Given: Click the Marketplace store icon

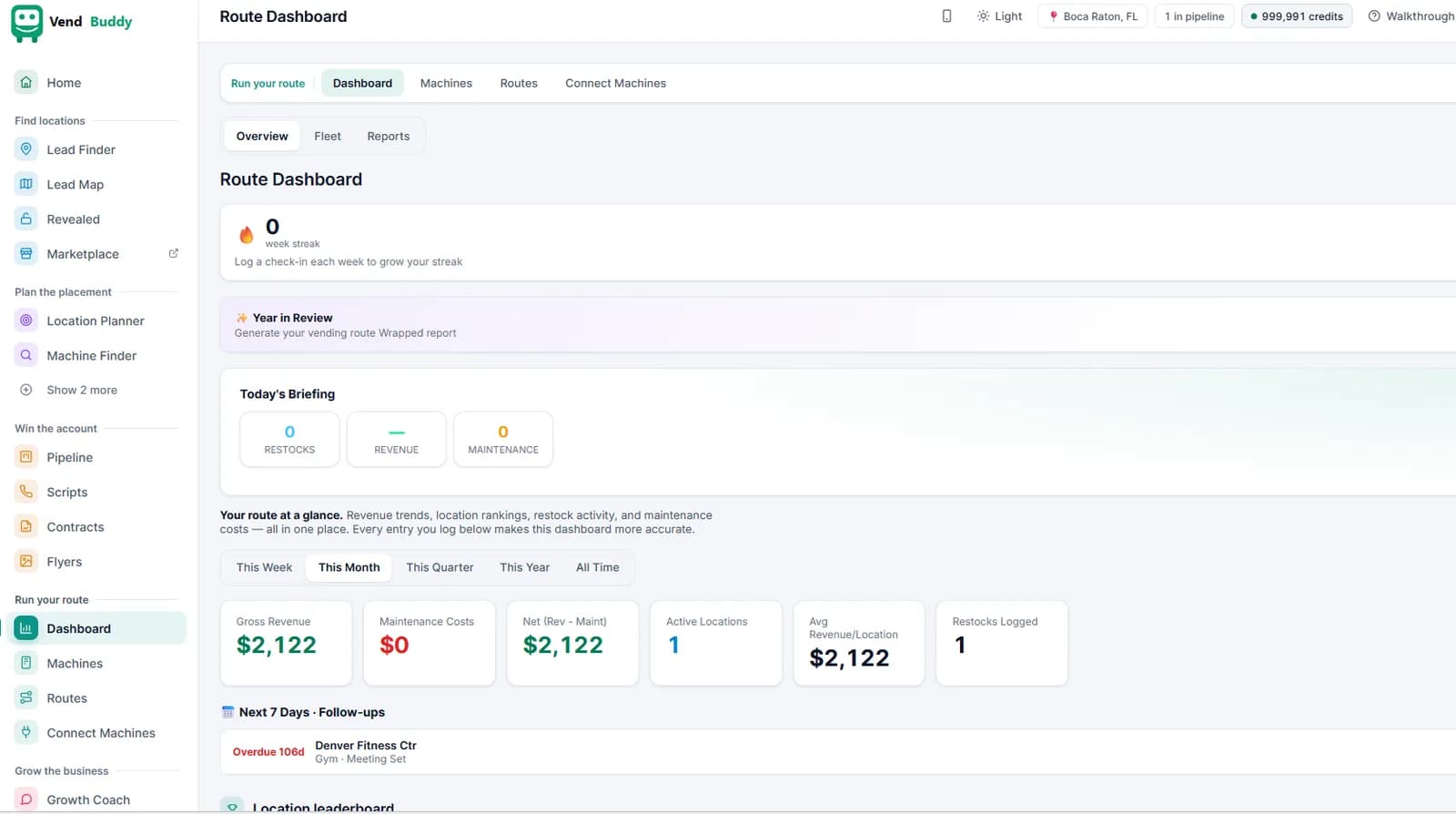Looking at the screenshot, I should point(26,253).
